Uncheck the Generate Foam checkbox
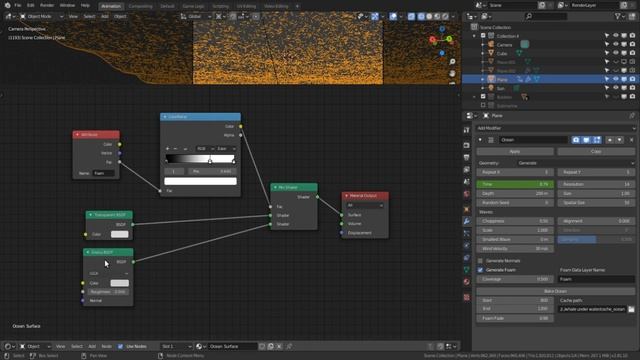The image size is (640, 360). 480,270
